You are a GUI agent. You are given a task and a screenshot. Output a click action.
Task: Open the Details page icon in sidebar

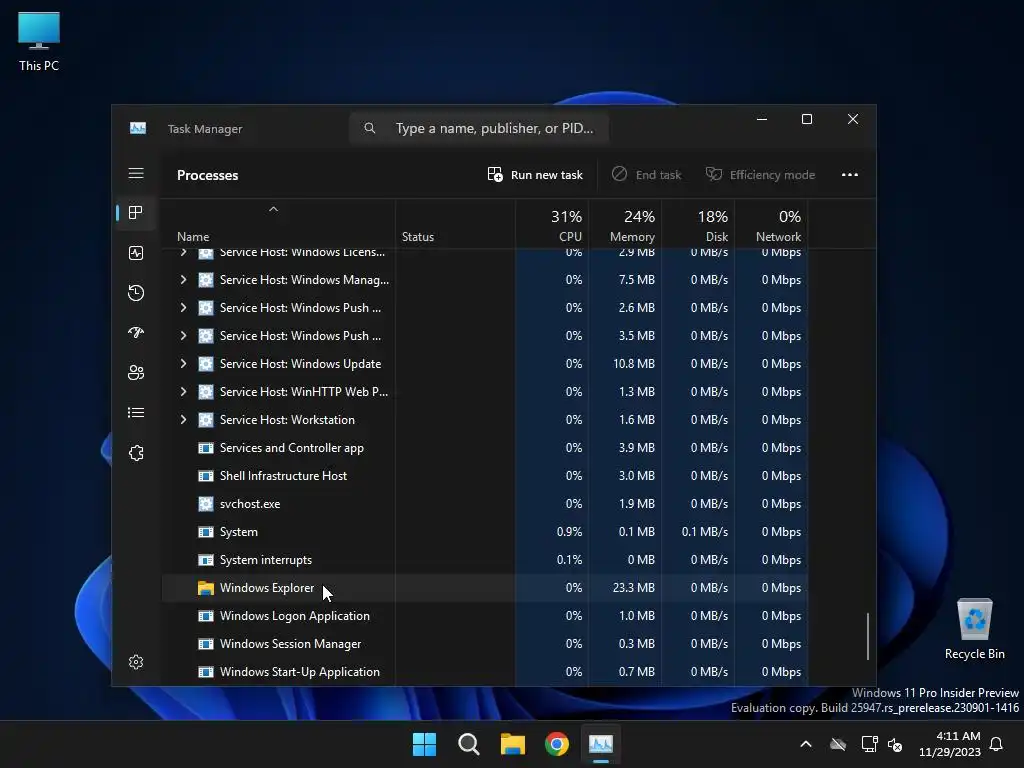(x=136, y=412)
